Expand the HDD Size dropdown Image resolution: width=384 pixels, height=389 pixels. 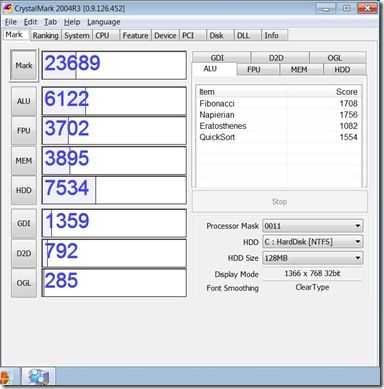tap(358, 258)
